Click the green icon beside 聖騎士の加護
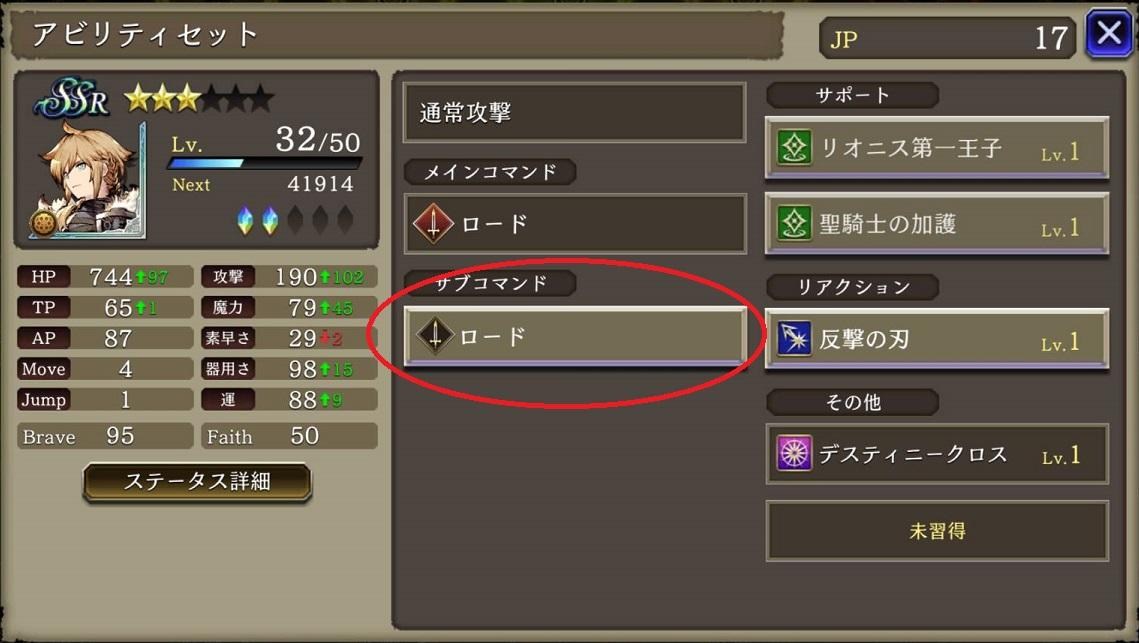Viewport: 1139px width, 643px height. (x=794, y=223)
